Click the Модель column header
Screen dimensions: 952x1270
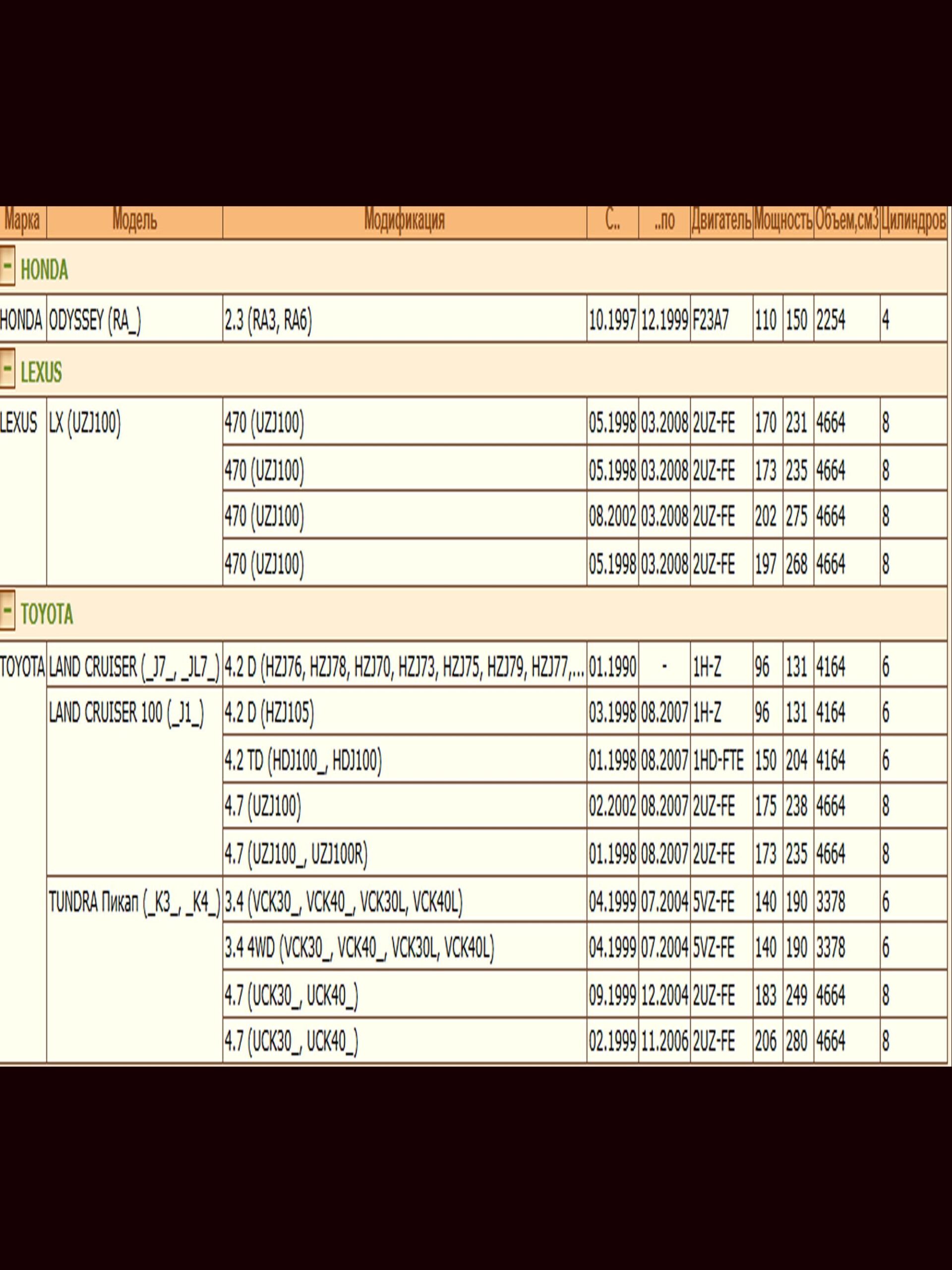[134, 221]
